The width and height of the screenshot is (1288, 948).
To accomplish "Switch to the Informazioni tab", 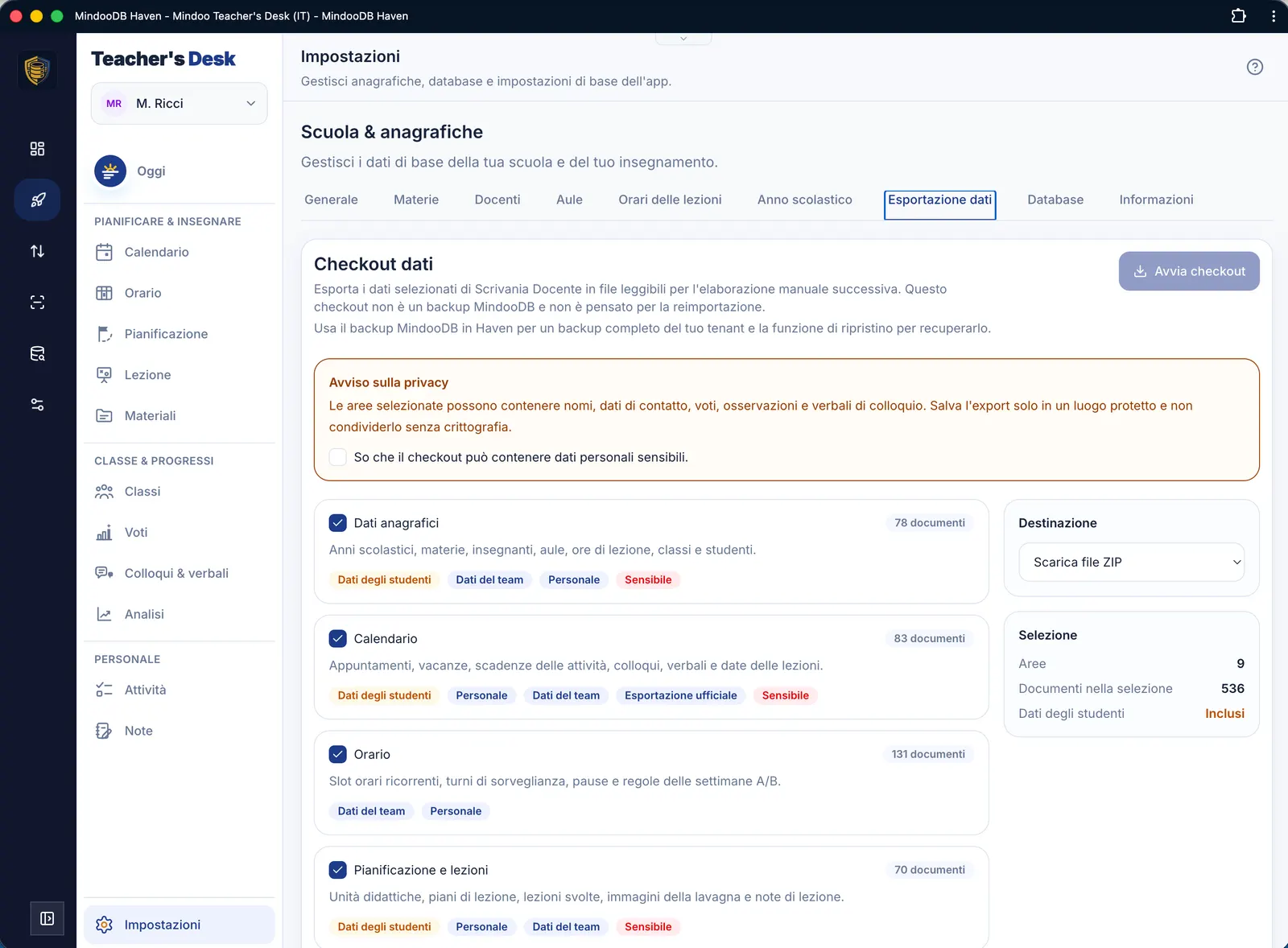I will coord(1156,200).
